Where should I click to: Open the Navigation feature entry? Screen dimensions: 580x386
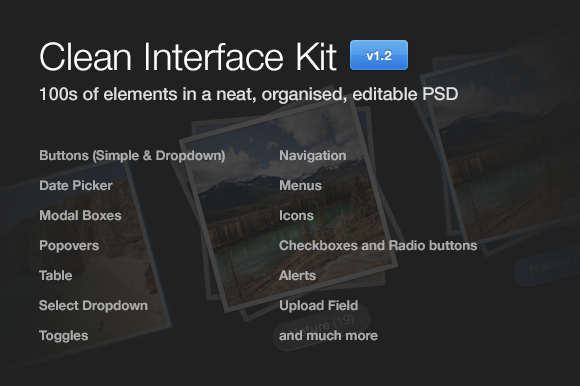313,156
